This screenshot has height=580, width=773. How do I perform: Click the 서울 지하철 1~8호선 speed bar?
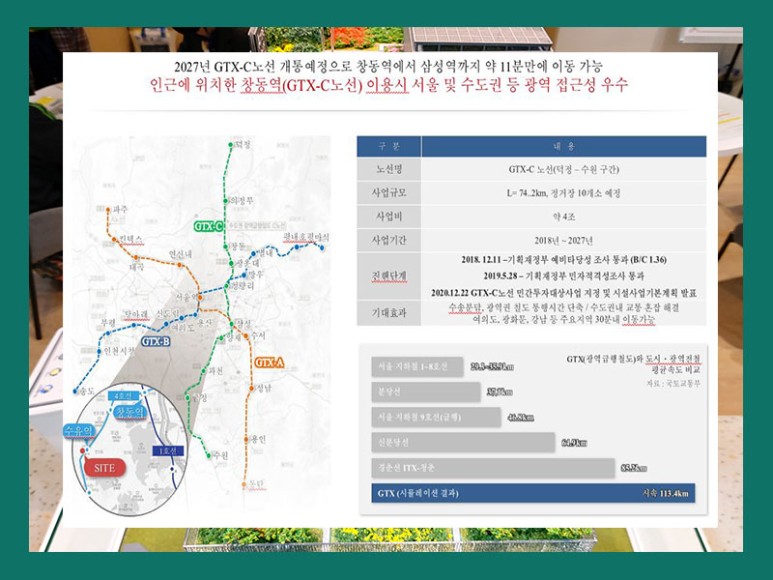417,367
